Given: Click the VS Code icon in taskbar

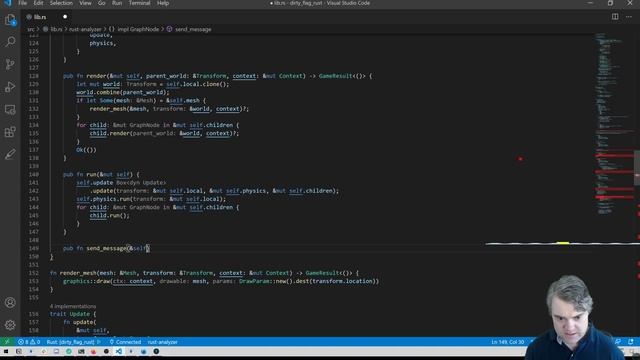Looking at the screenshot, I should pyautogui.click(x=119, y=351).
